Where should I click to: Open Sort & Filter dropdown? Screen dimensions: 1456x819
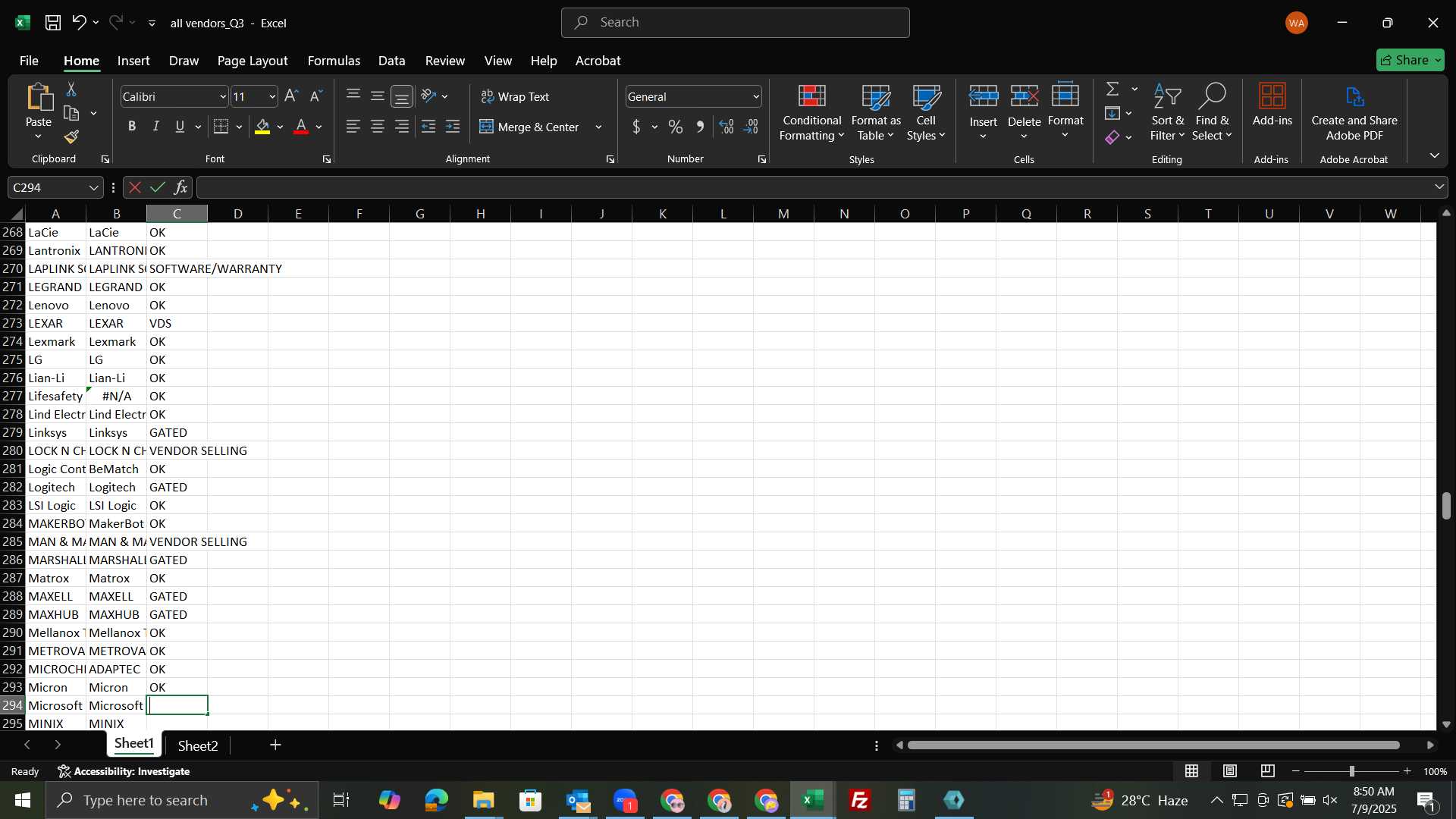tap(1167, 112)
